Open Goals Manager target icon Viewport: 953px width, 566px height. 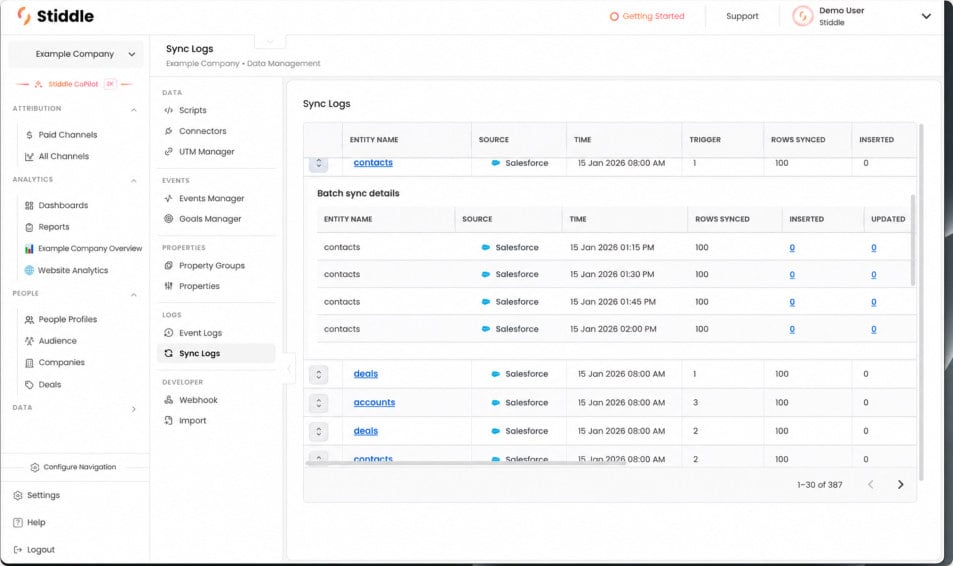point(169,219)
